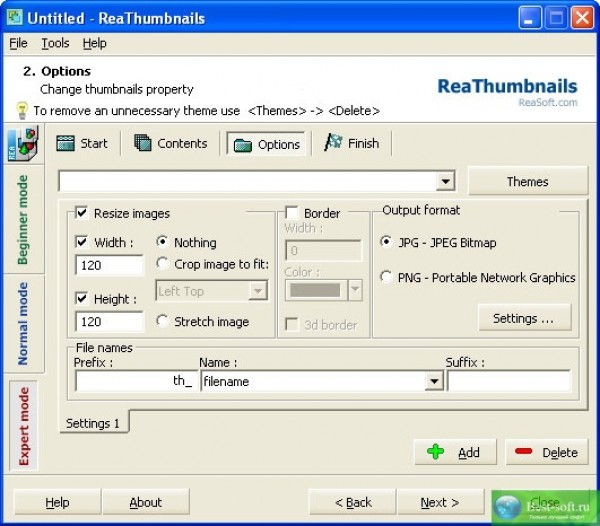Click the Themes button
The height and width of the screenshot is (526, 600).
[x=528, y=181]
